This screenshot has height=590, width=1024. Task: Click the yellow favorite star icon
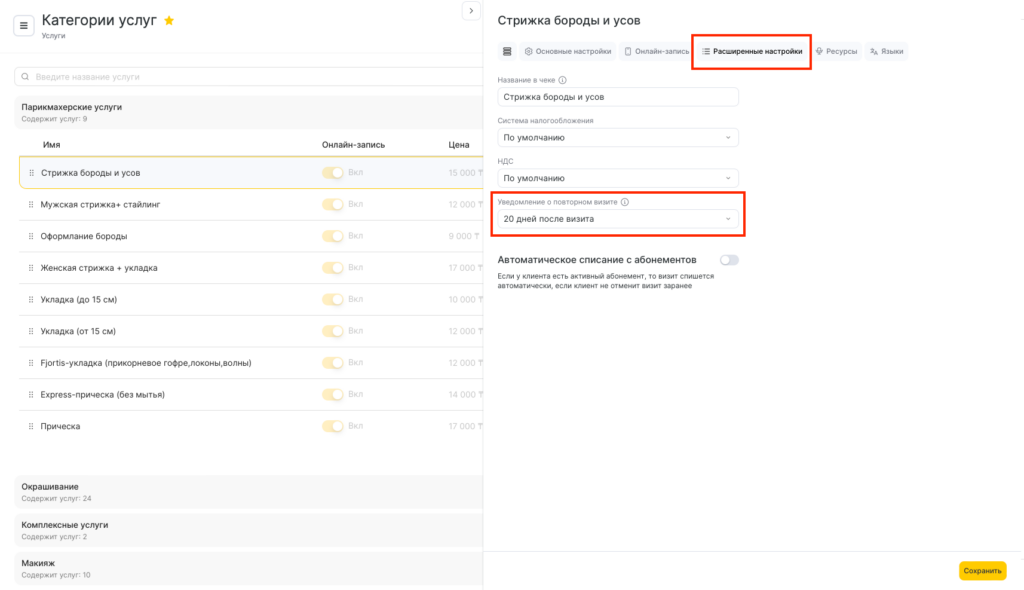(169, 20)
